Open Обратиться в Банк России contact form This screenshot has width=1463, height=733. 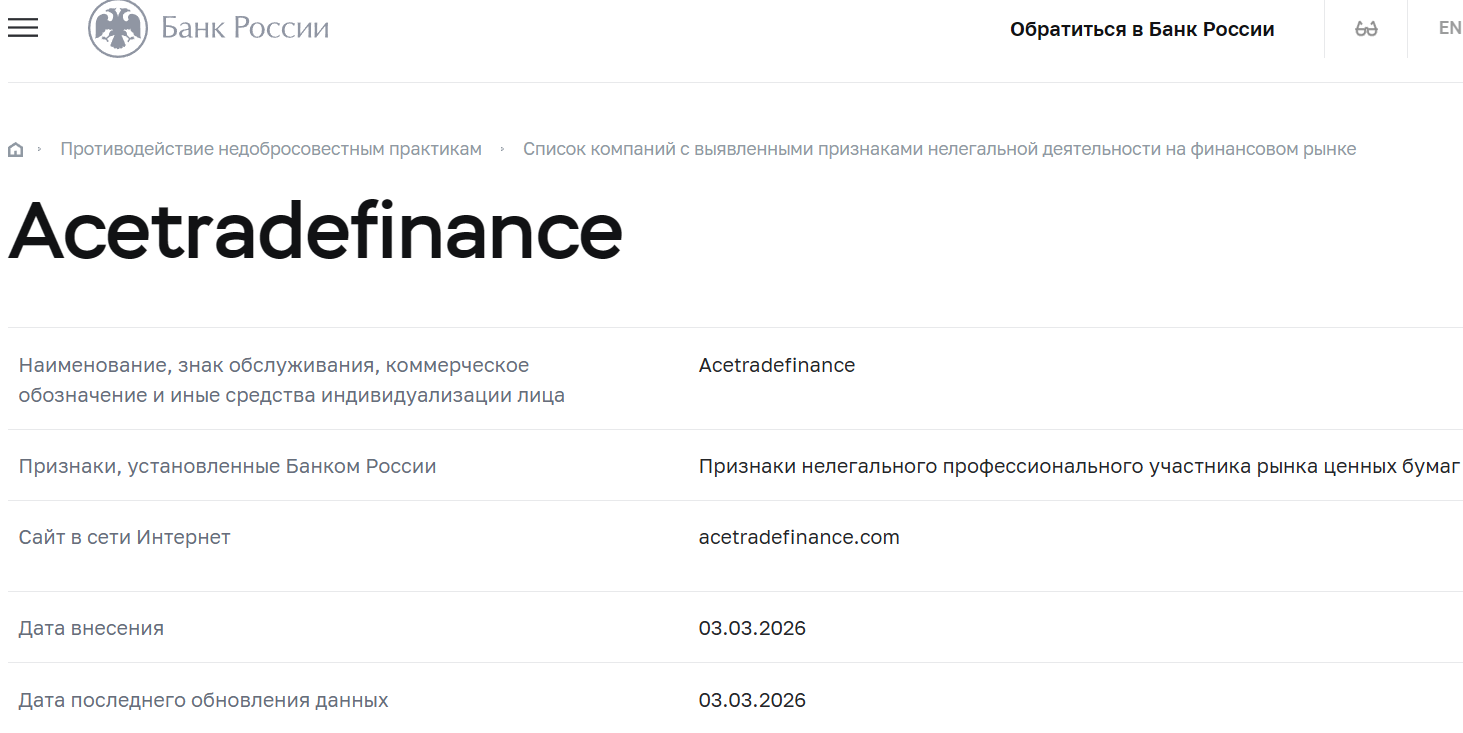[1143, 29]
